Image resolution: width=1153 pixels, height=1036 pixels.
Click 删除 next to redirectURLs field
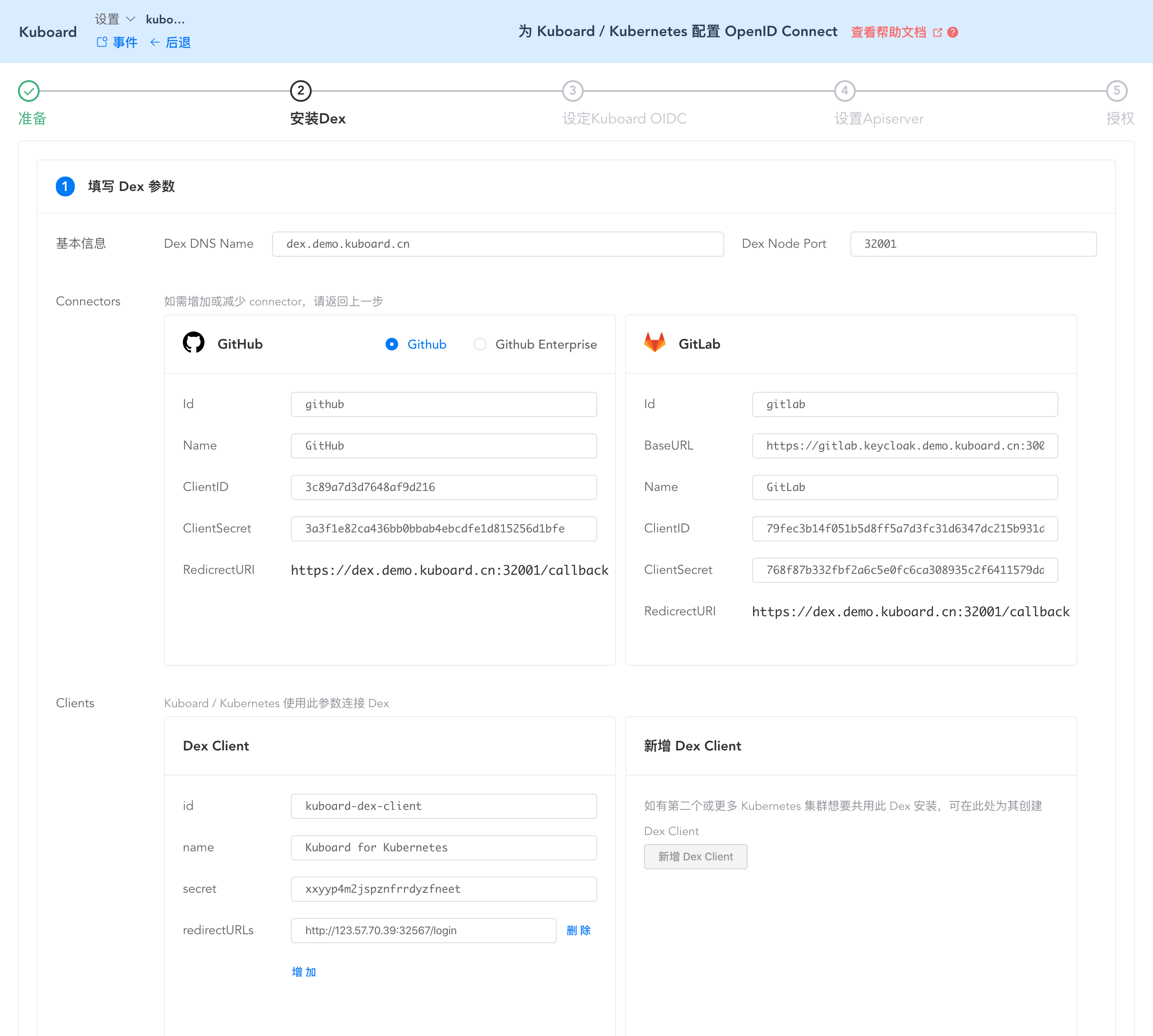[x=578, y=930]
